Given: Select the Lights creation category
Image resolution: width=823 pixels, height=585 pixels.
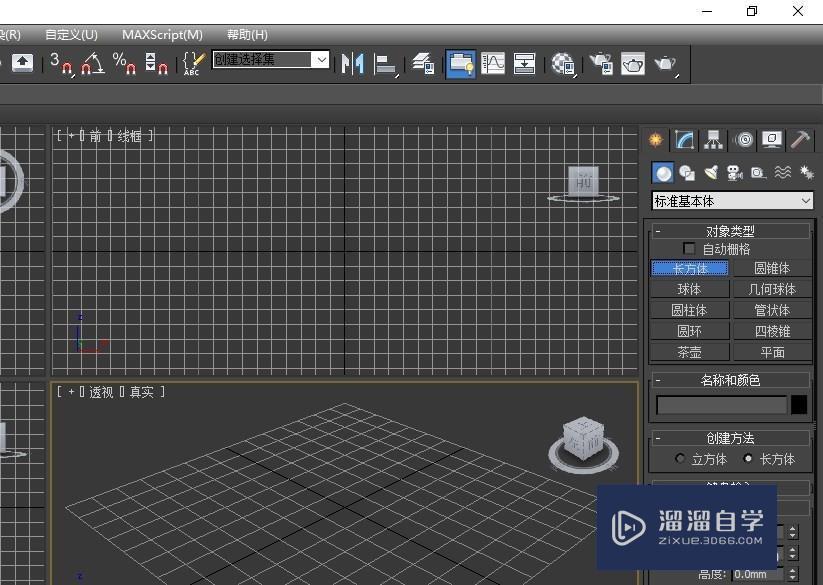Looking at the screenshot, I should point(712,172).
